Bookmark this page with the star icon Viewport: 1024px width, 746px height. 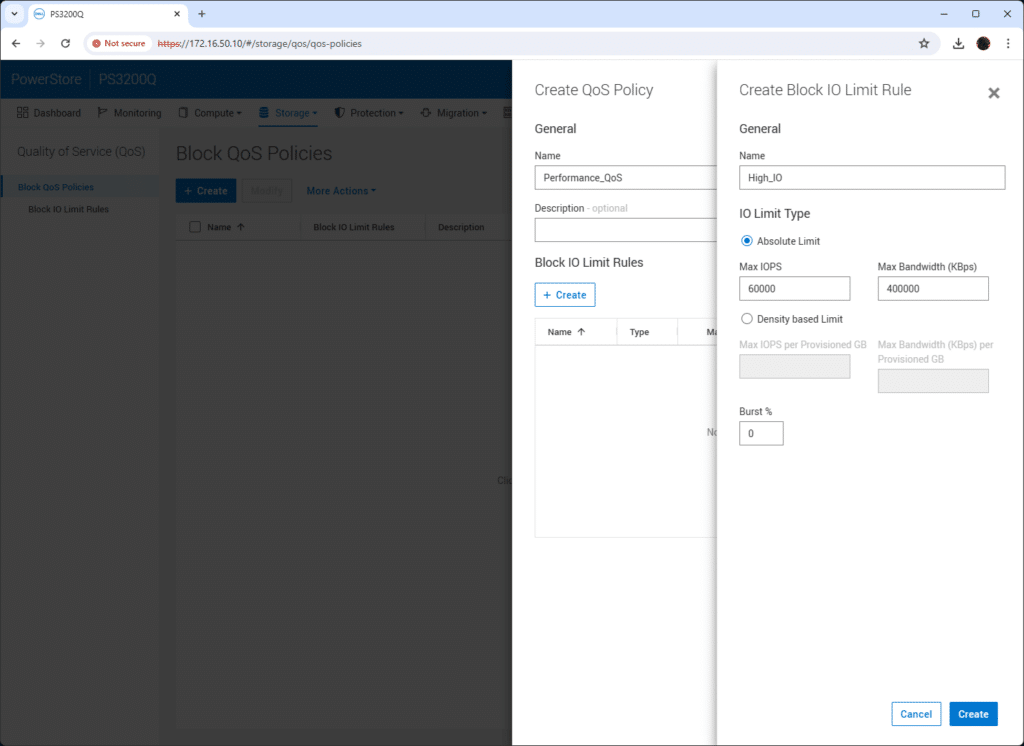tap(923, 43)
